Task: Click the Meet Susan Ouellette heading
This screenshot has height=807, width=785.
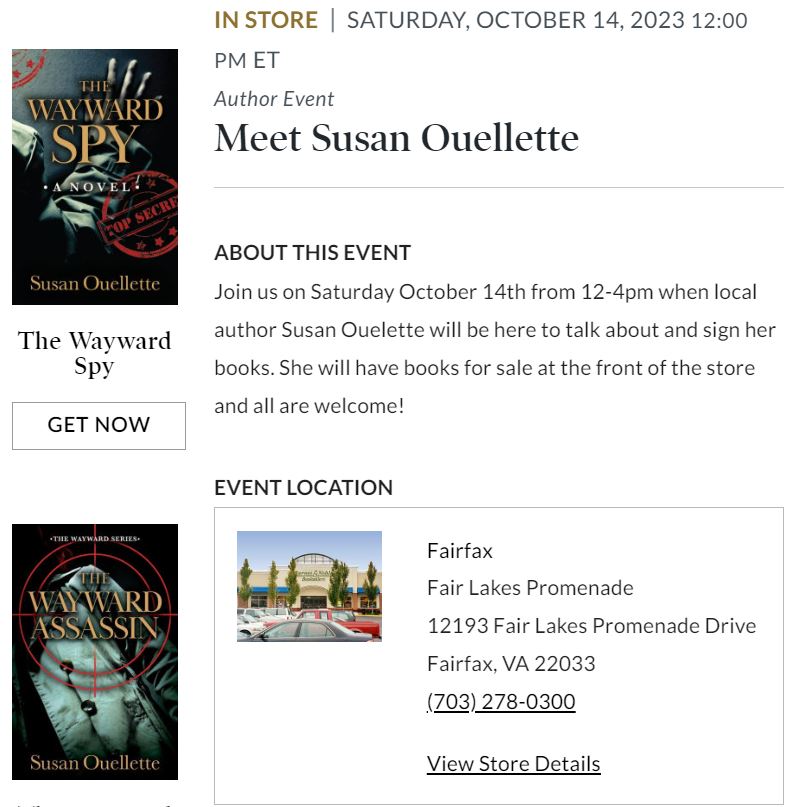Action: click(x=396, y=138)
